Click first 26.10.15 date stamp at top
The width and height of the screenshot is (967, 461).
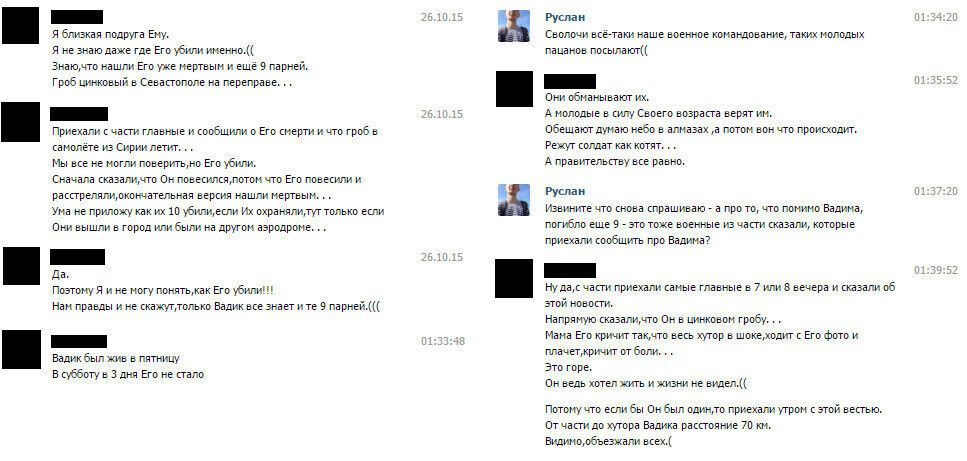pos(442,17)
